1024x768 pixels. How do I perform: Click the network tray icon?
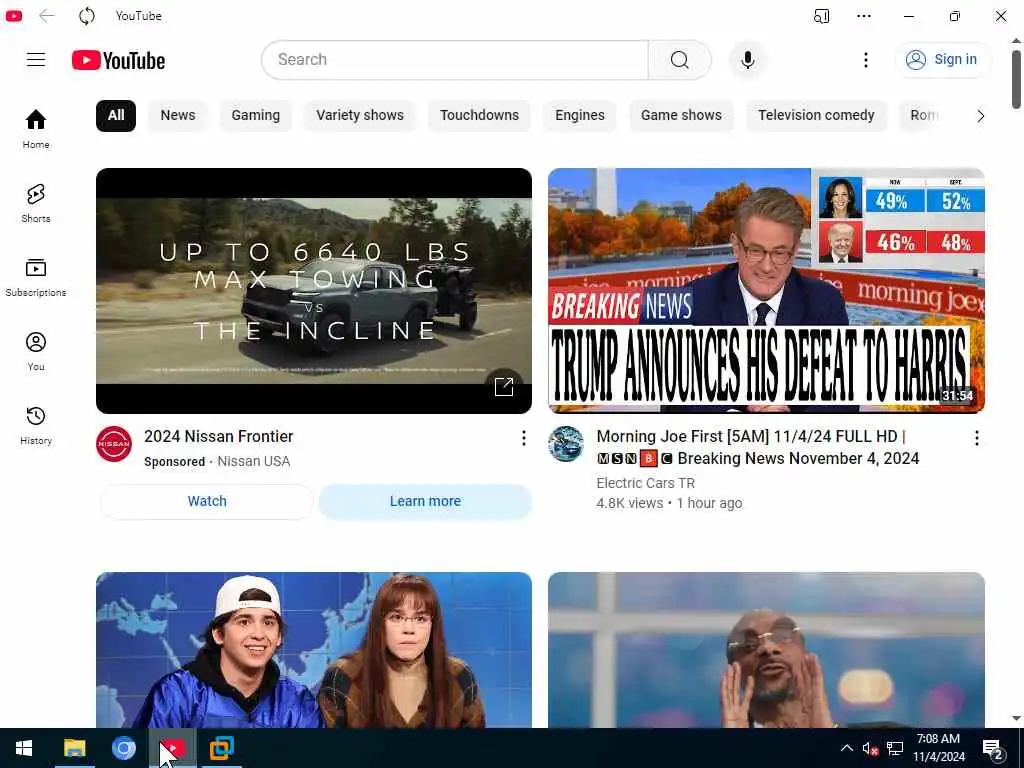tap(895, 749)
